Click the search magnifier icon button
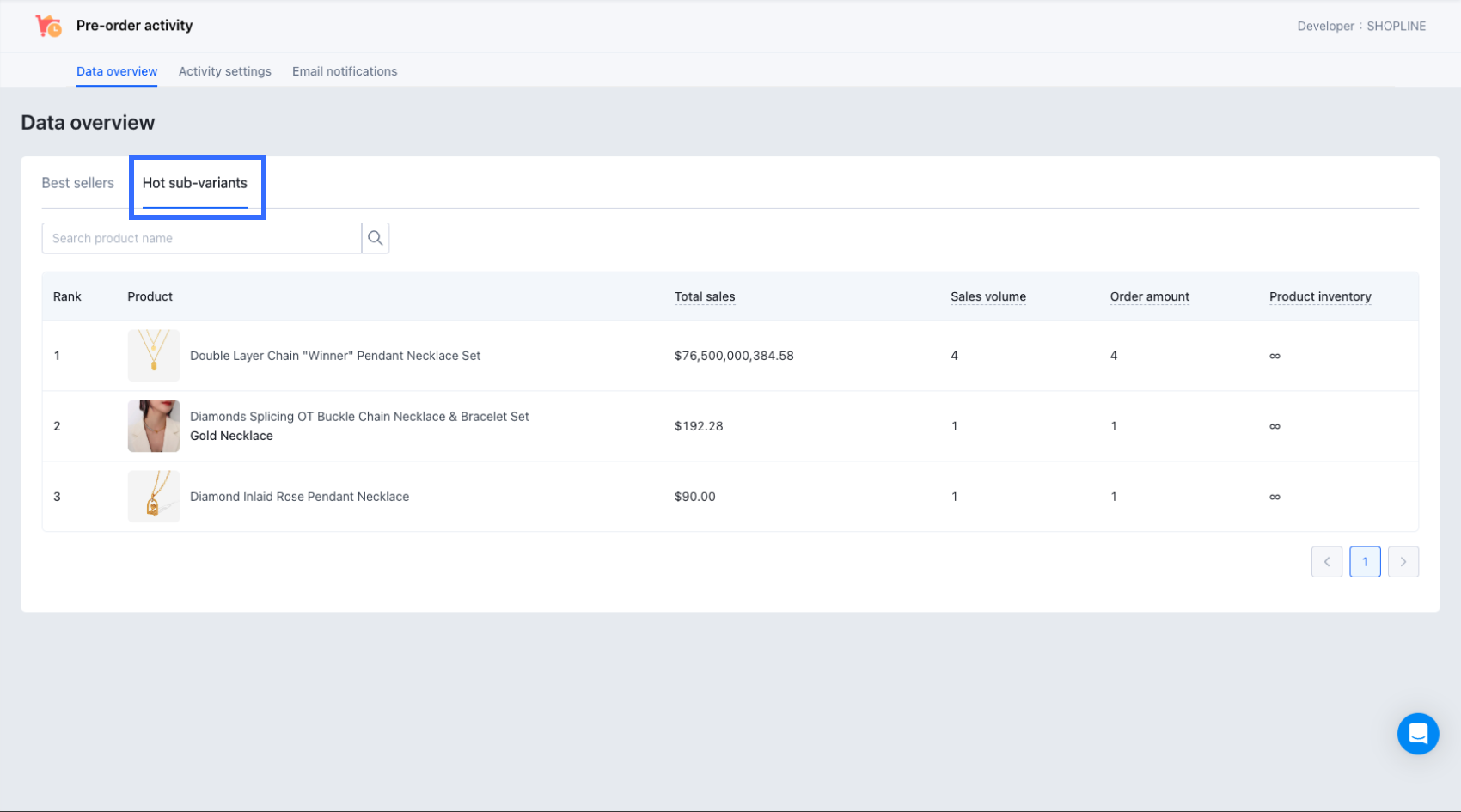This screenshot has height=812, width=1461. tap(375, 238)
